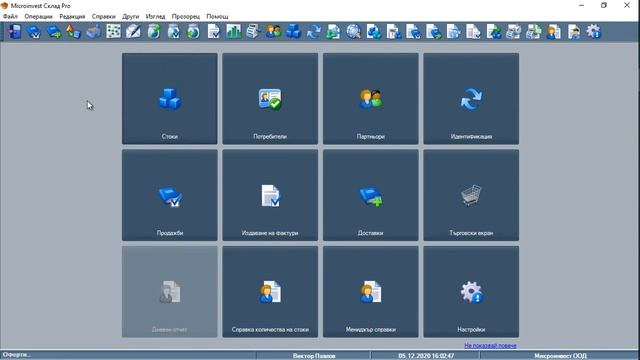Click the toolbar gear settings icon

pos(594,31)
